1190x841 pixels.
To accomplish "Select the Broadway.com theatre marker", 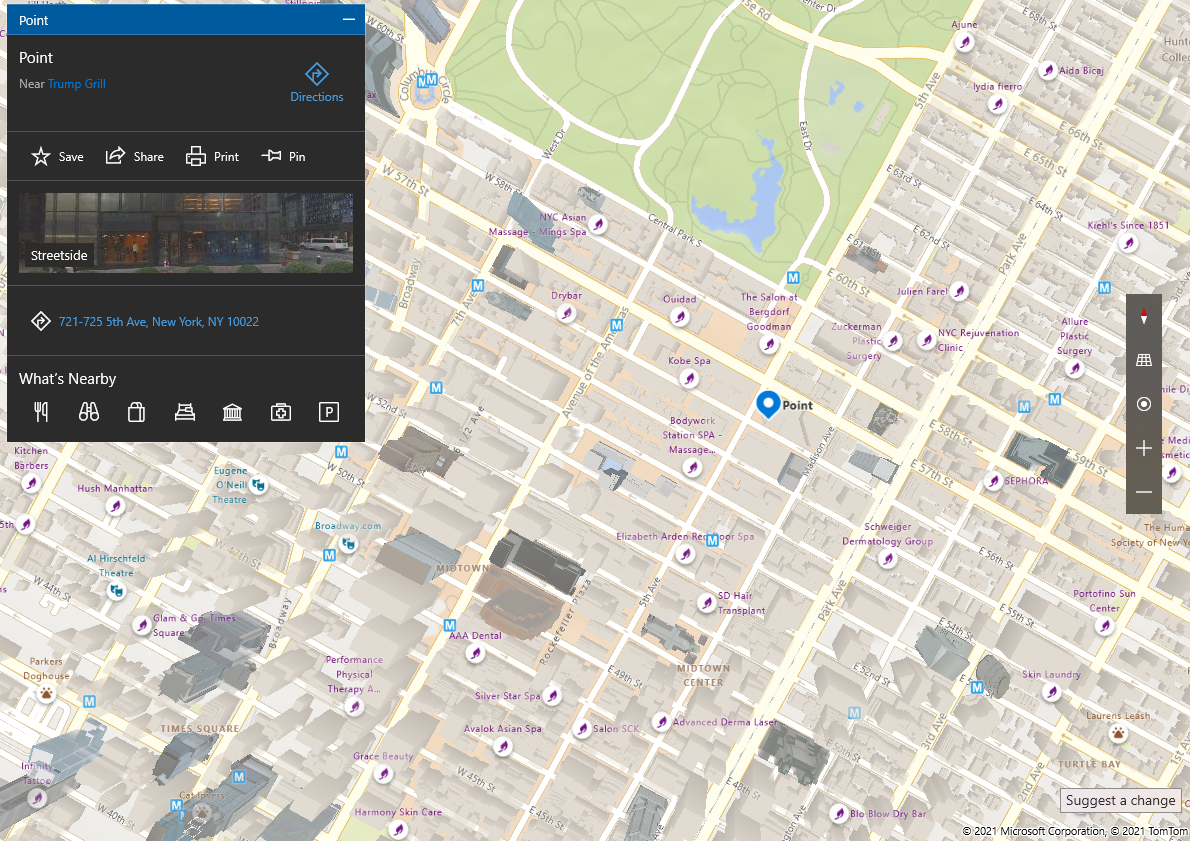I will (348, 543).
